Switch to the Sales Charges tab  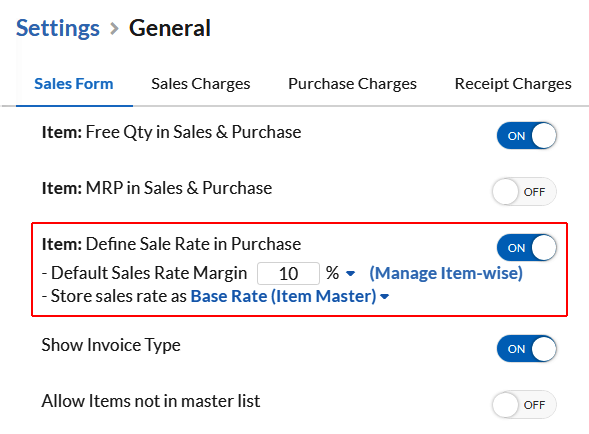(201, 84)
